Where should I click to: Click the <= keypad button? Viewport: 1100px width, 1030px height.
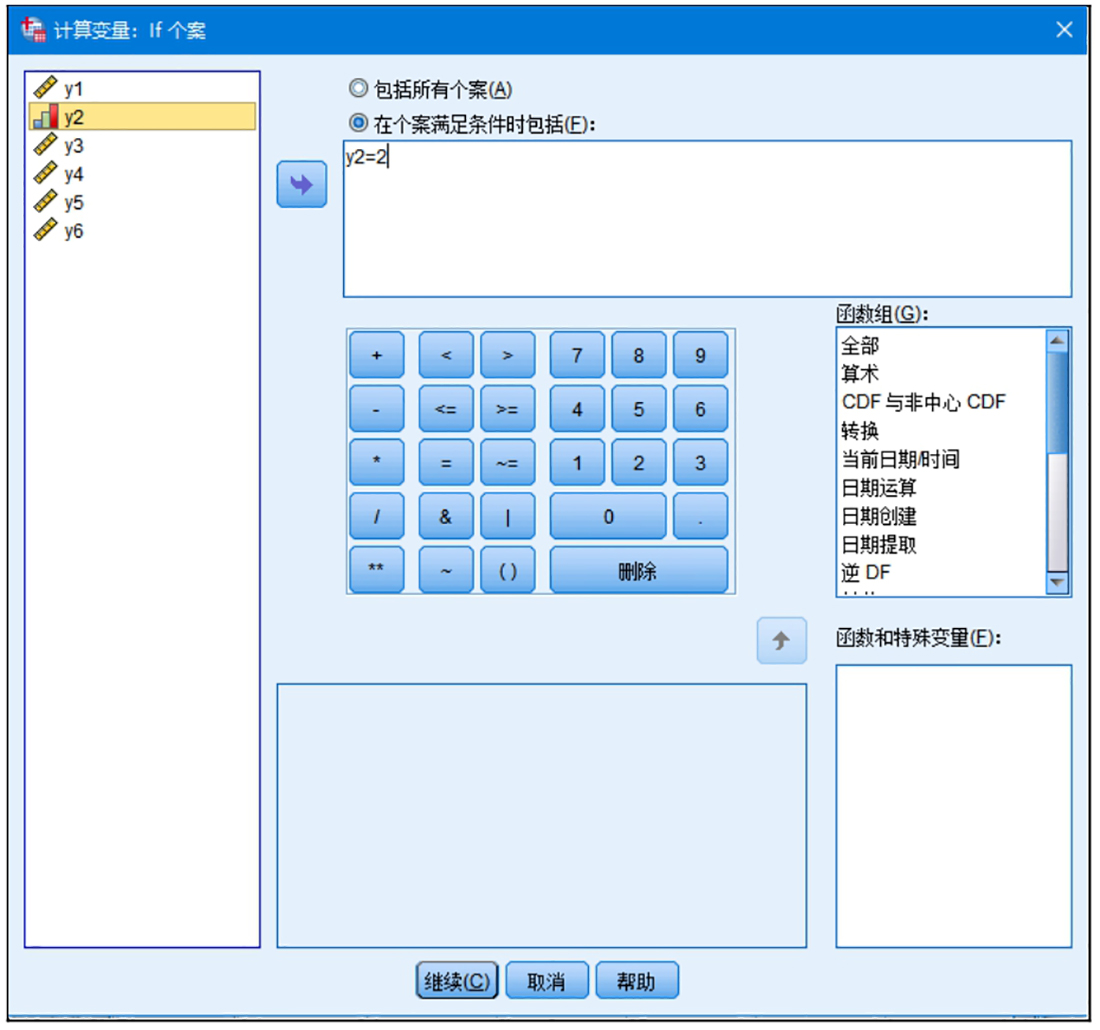[x=446, y=409]
